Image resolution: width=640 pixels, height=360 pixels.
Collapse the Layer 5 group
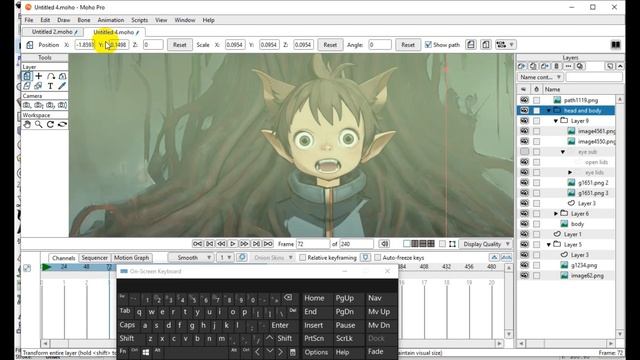click(549, 244)
